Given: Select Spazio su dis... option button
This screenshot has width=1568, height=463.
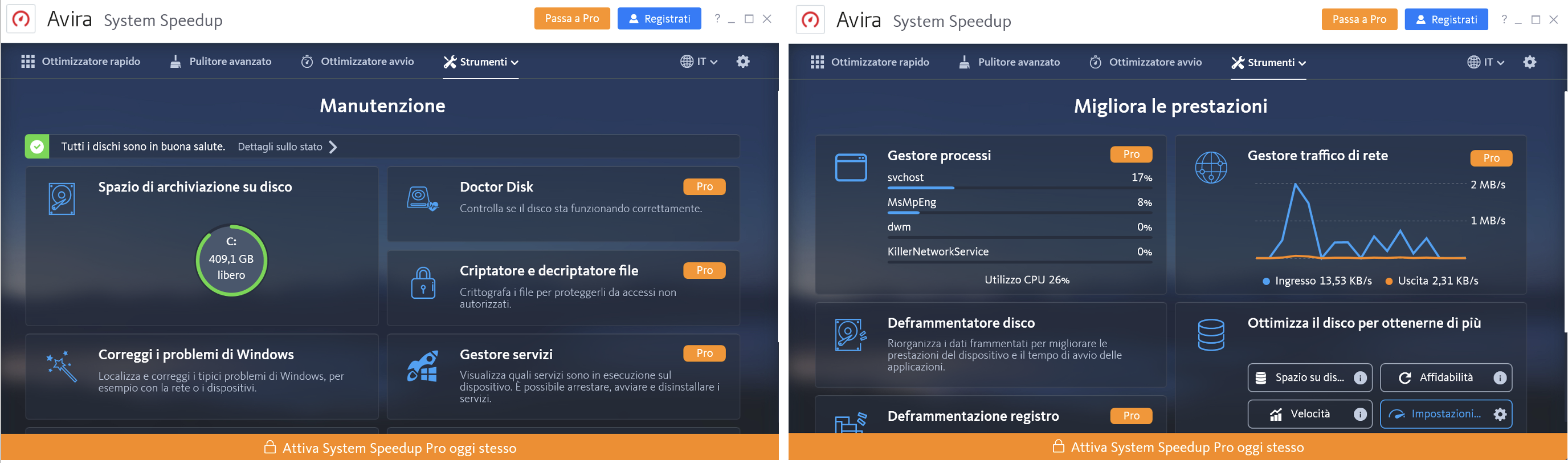Looking at the screenshot, I should 1310,377.
